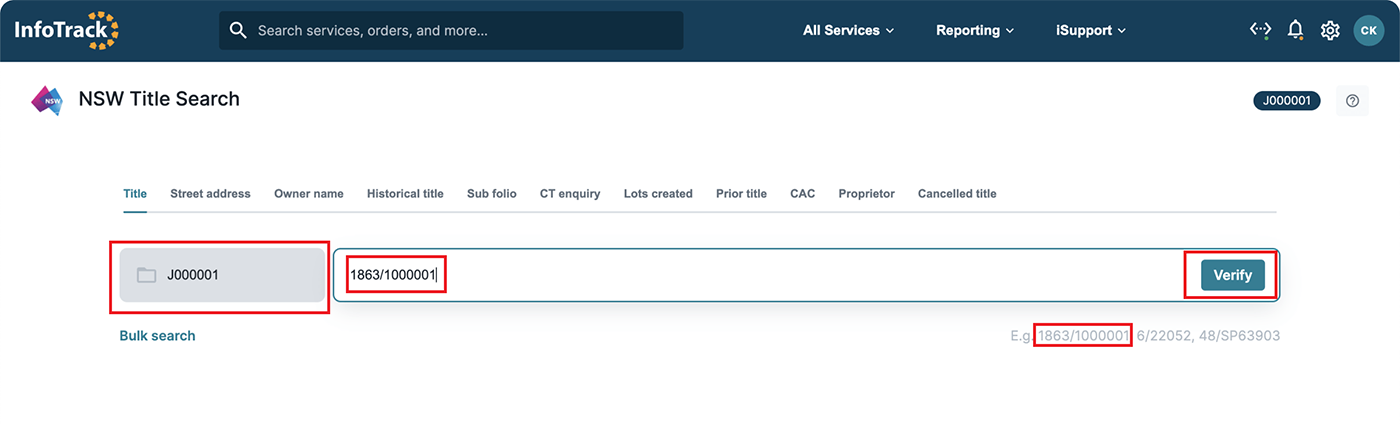The width and height of the screenshot is (1400, 424).
Task: Click the InfoTrack logo
Action: click(67, 30)
